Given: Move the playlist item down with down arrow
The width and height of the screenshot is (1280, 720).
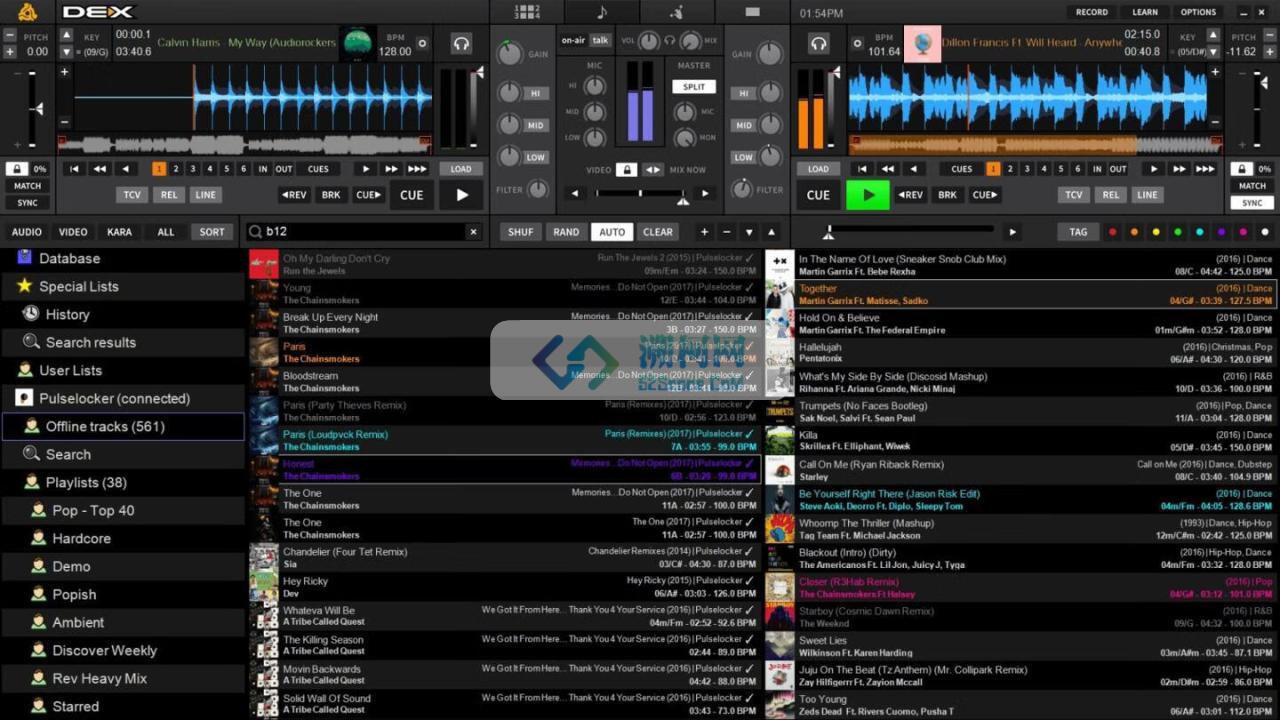Looking at the screenshot, I should click(749, 232).
